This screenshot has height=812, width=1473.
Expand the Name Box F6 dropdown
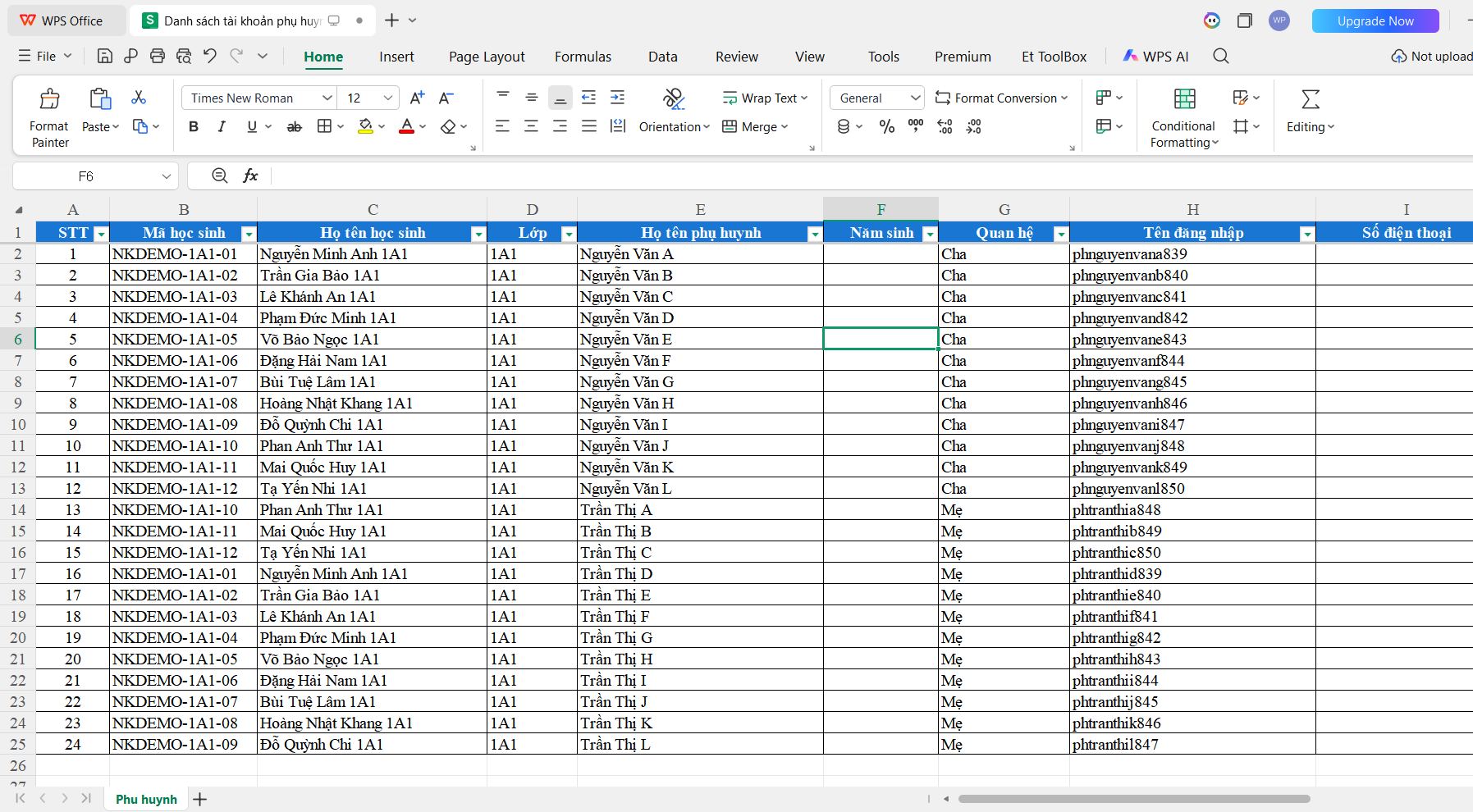[x=166, y=176]
